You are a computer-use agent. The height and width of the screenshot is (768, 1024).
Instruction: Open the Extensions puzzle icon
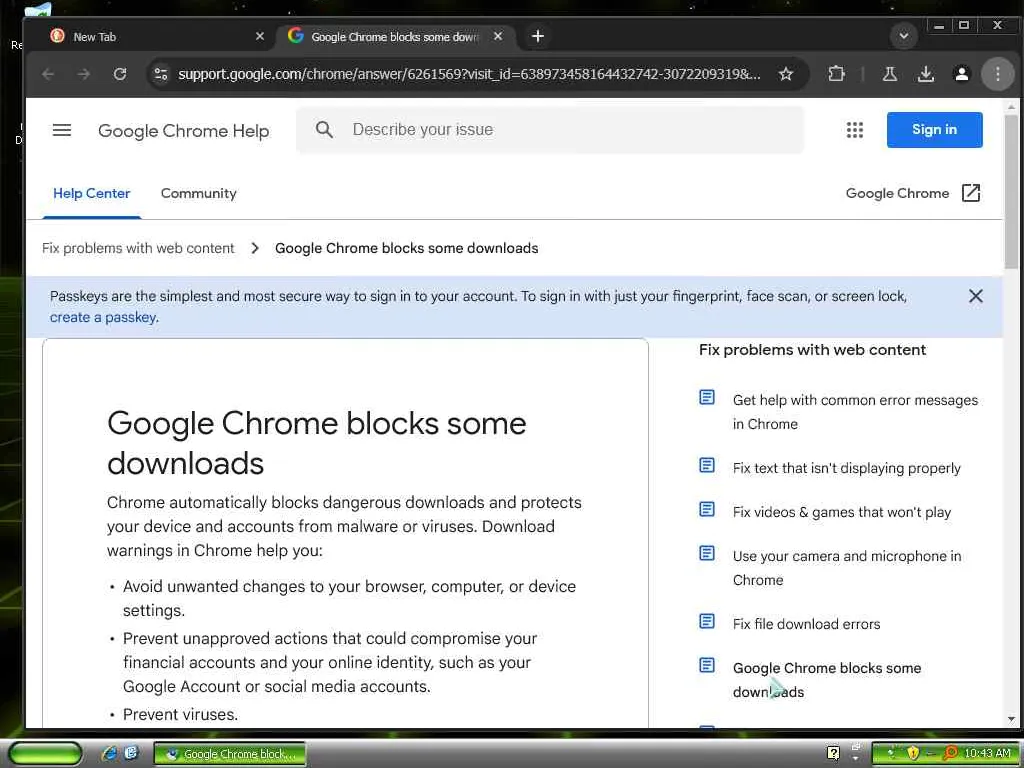(x=836, y=74)
